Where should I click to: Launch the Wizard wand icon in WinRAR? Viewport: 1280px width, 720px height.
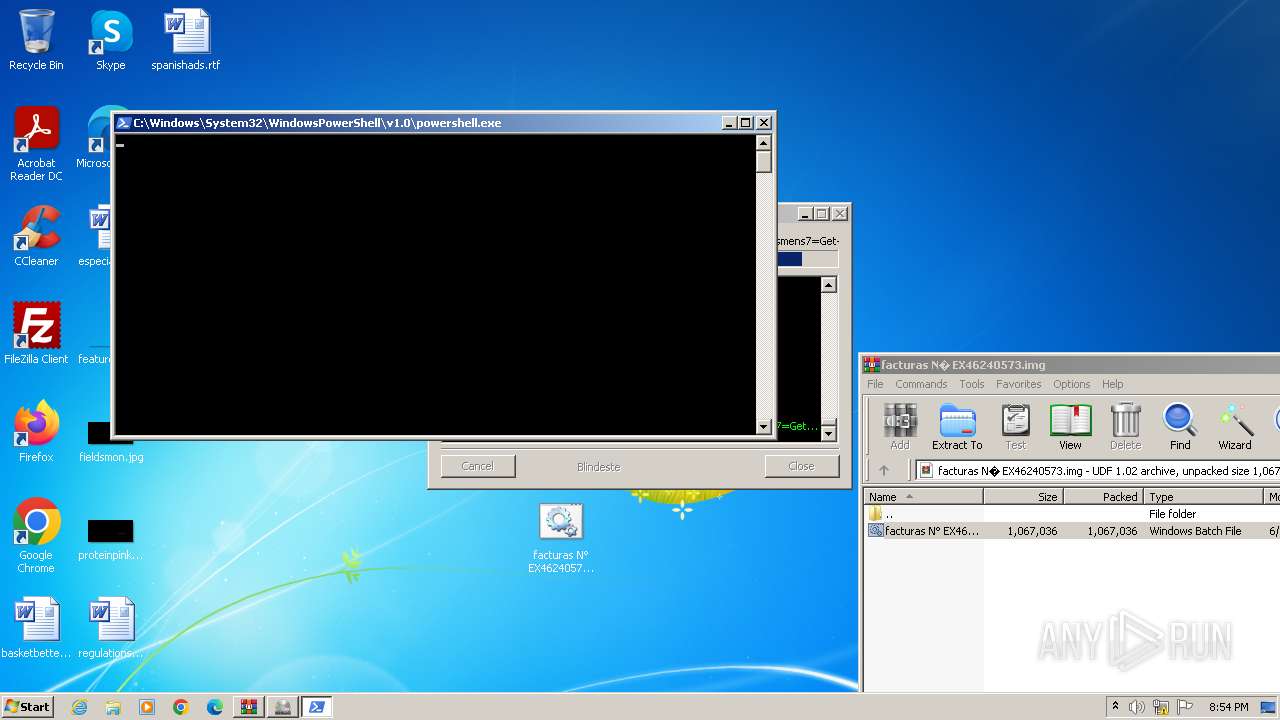coord(1235,427)
